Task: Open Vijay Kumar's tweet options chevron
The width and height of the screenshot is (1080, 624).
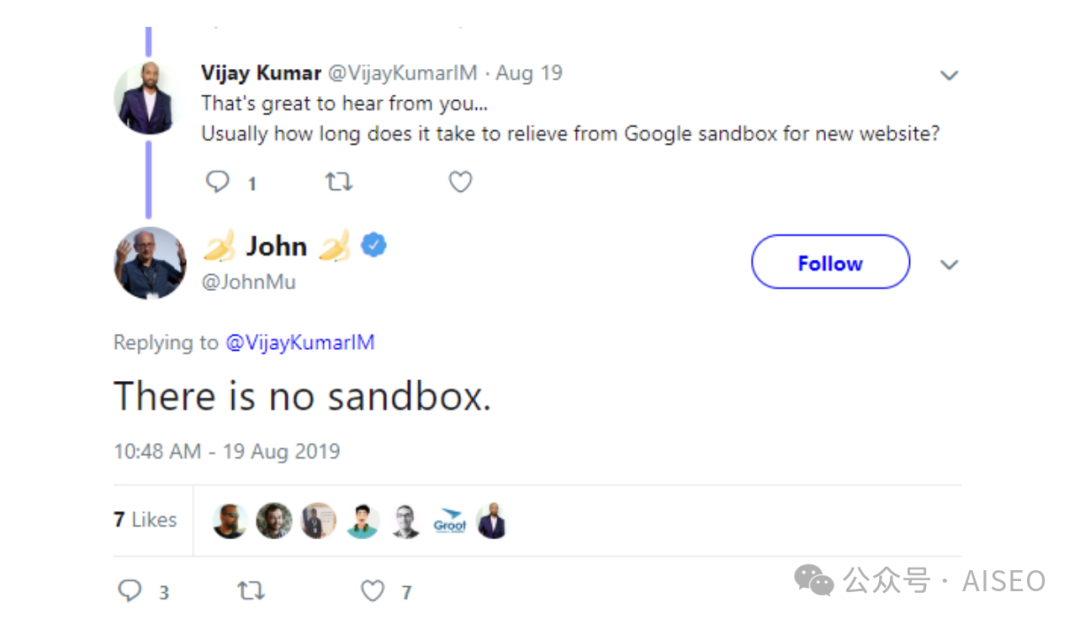Action: pos(949,75)
